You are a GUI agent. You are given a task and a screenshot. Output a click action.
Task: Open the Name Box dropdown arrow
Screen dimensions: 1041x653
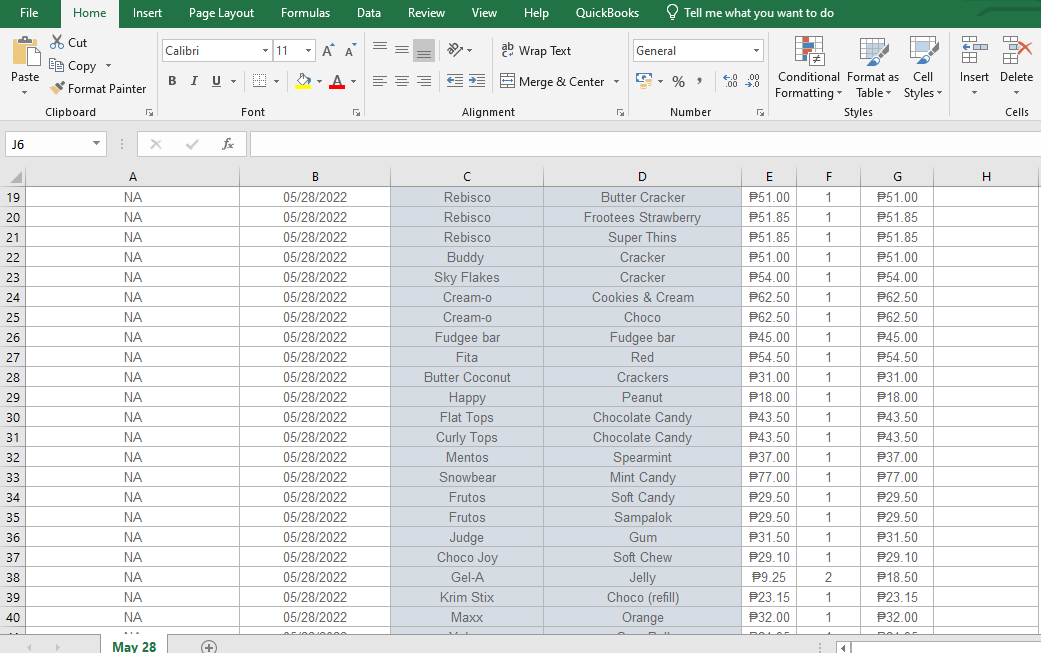[96, 143]
